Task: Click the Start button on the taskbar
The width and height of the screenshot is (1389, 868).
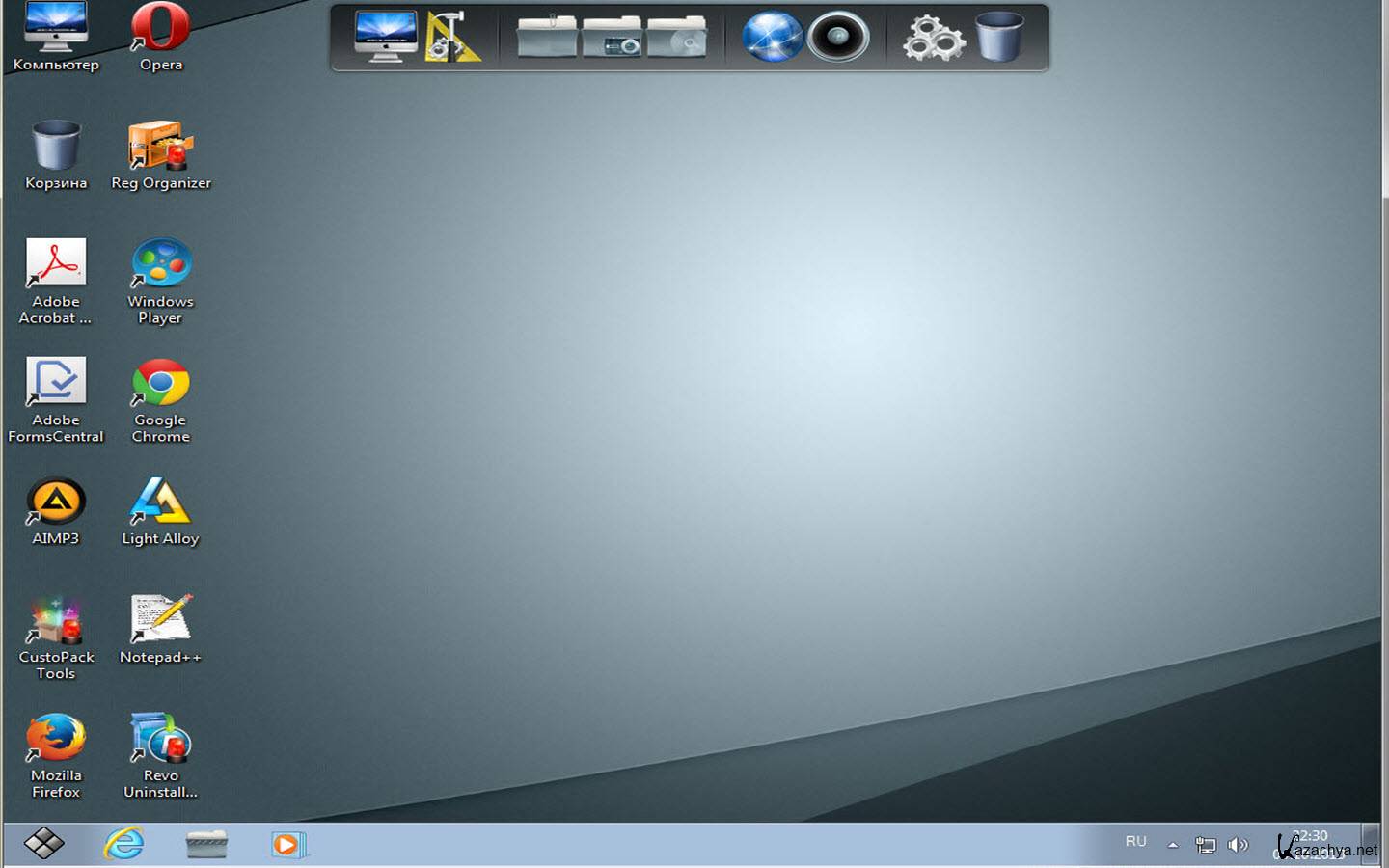Action: click(43, 844)
